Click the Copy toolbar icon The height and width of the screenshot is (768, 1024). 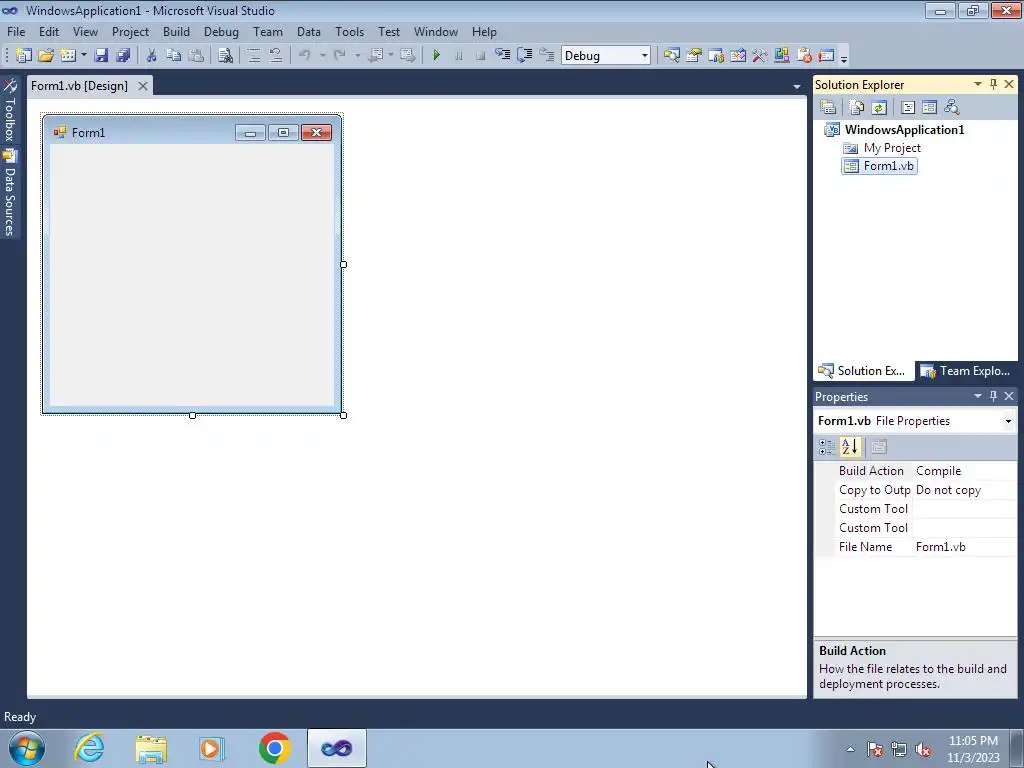[x=173, y=56]
